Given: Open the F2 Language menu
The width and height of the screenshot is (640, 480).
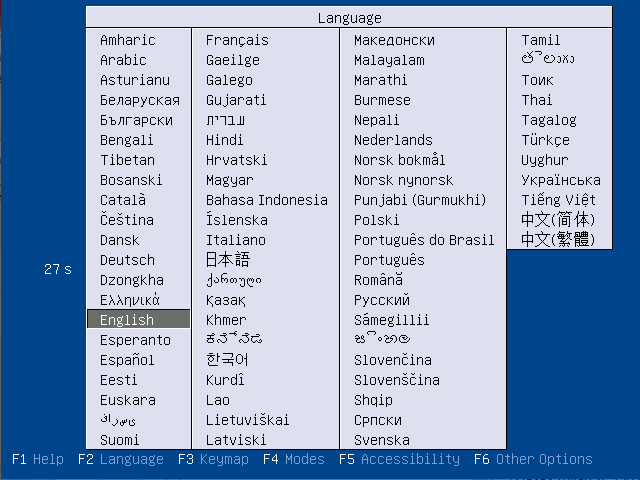Looking at the screenshot, I should [121, 459].
